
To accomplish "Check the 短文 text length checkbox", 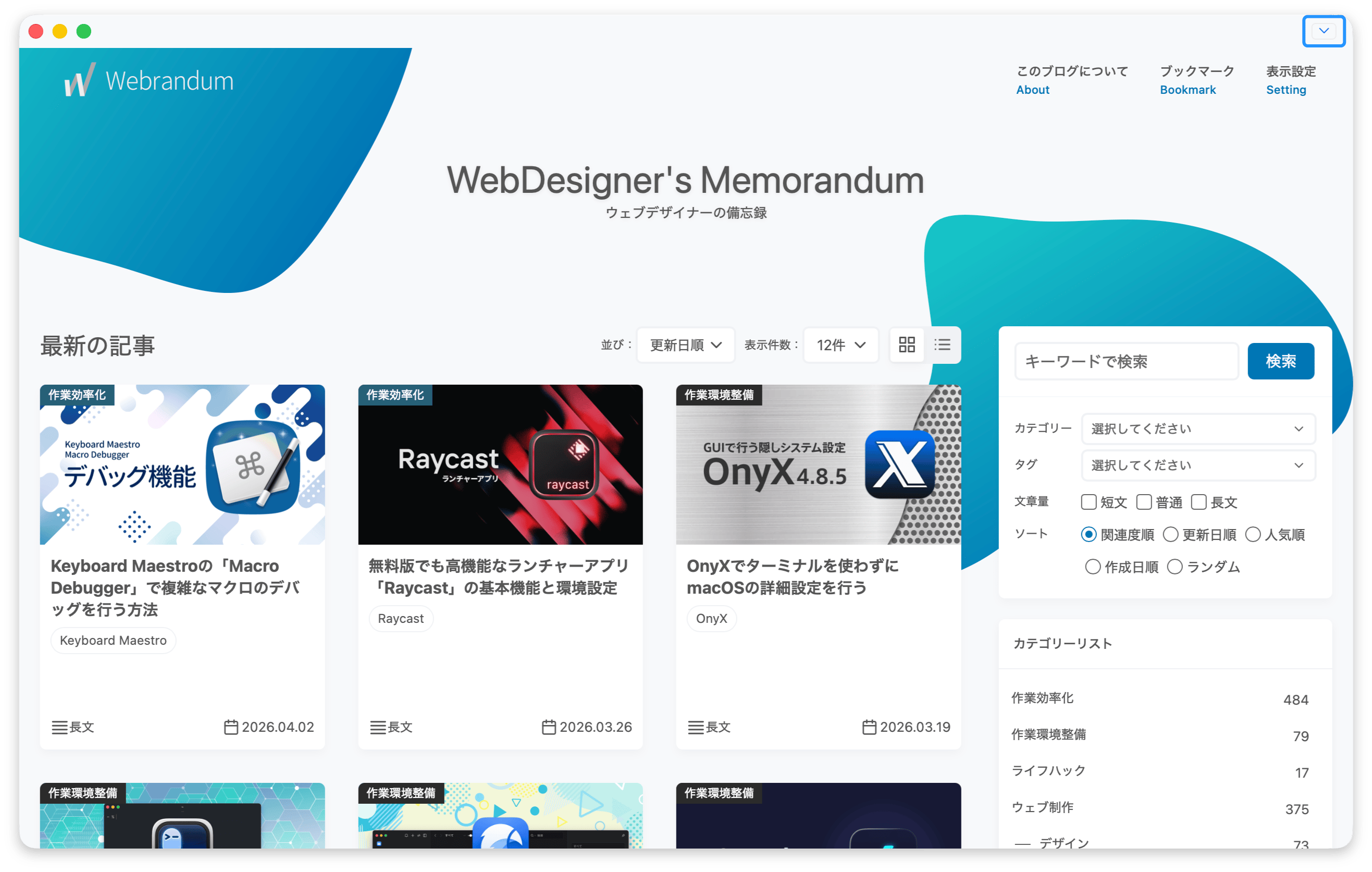I will point(1088,502).
